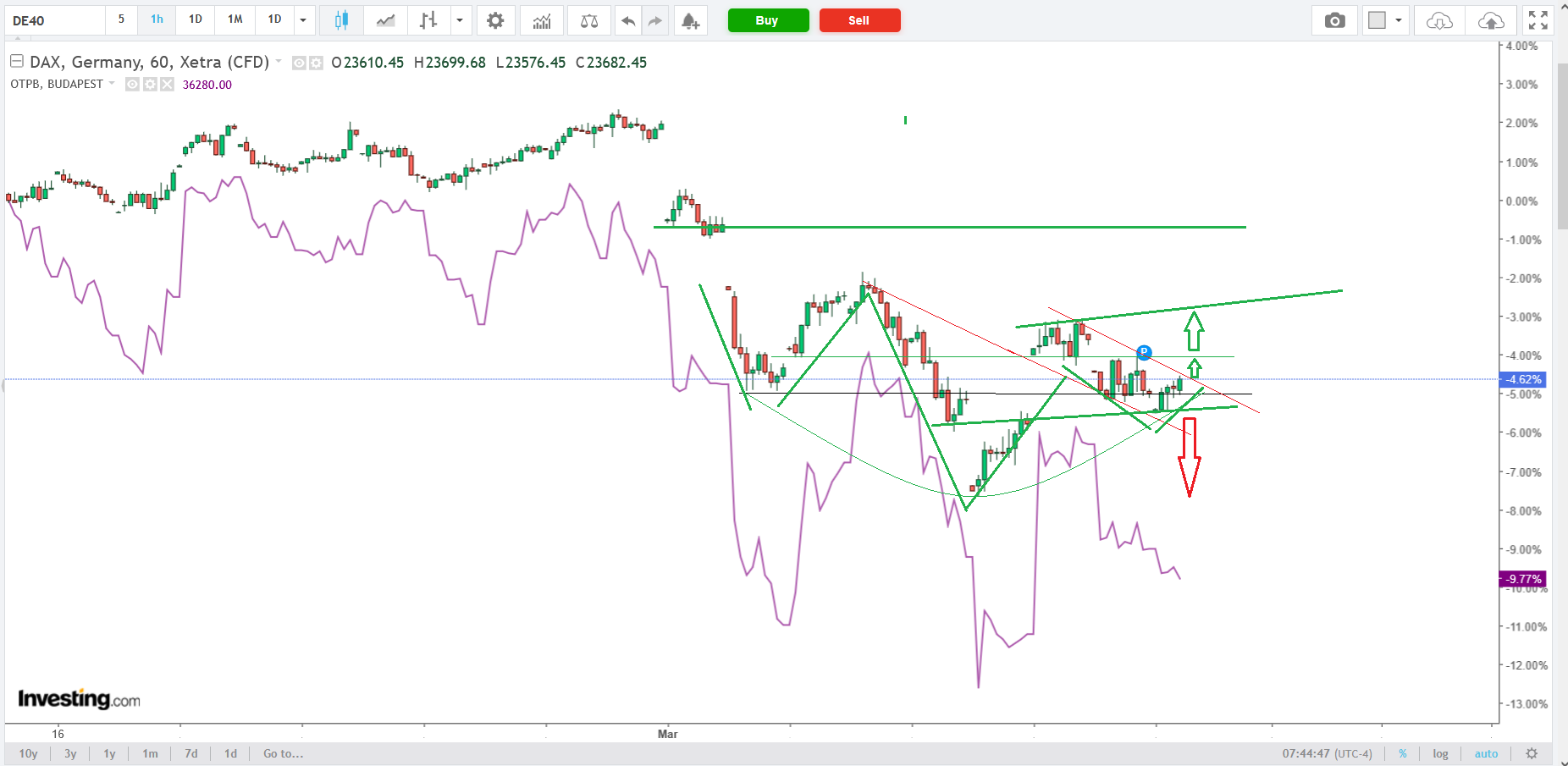
Task: Open chart settings with the gear icon
Action: (495, 20)
